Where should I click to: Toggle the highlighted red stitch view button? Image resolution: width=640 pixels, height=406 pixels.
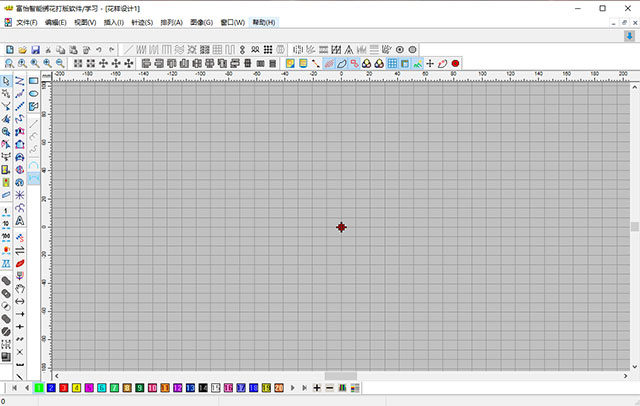click(329, 63)
